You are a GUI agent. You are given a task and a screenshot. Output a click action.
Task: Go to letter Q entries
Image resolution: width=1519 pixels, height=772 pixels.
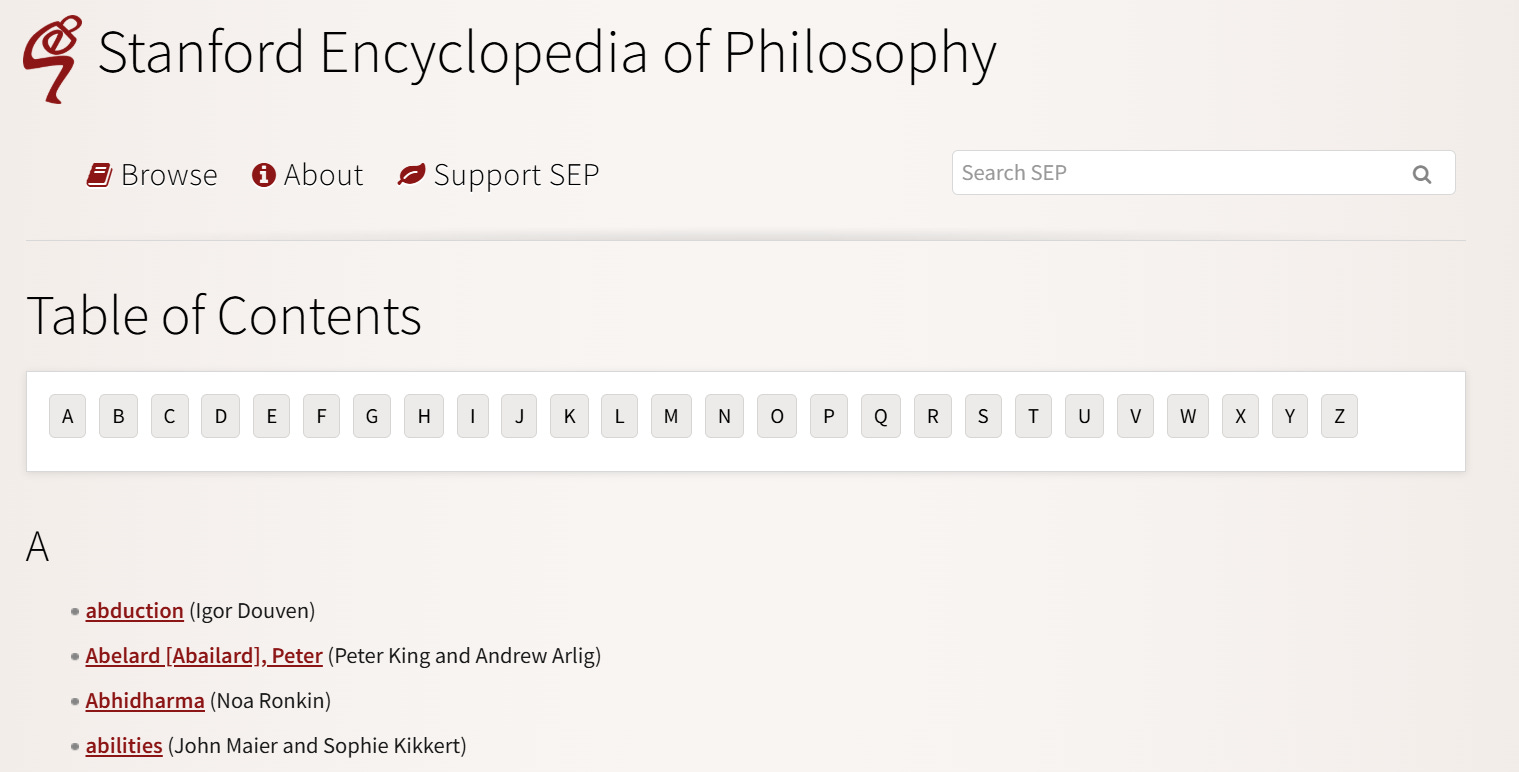tap(880, 416)
